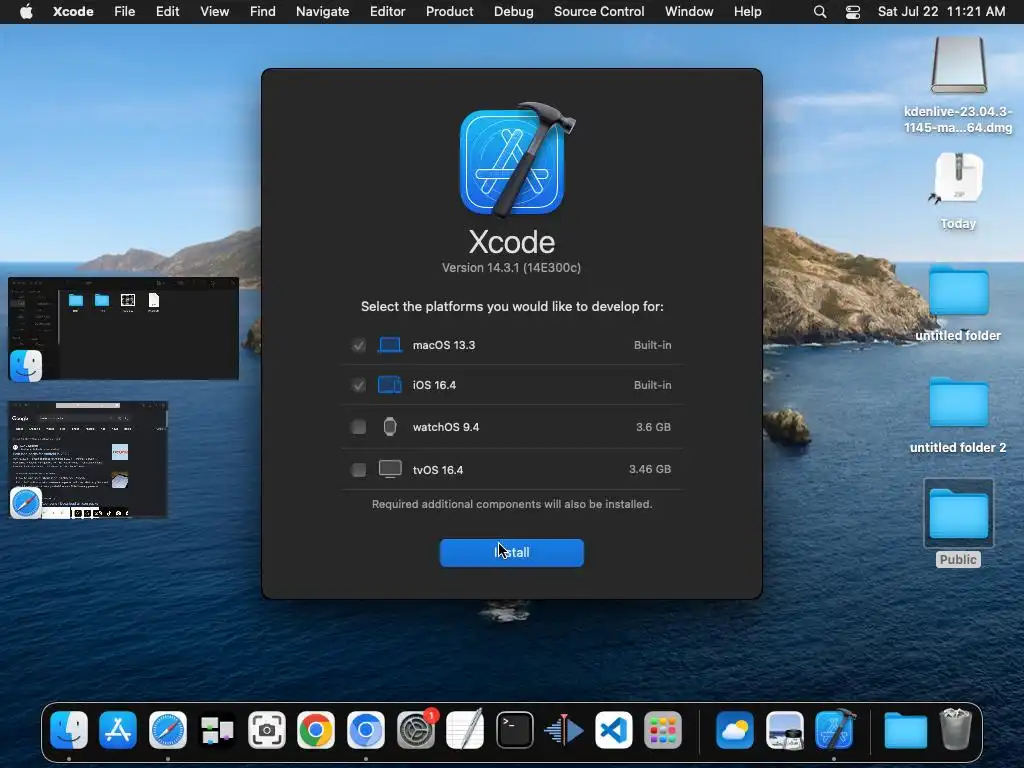Open the Apple menu
Screen dimensions: 1024x768
26,12
